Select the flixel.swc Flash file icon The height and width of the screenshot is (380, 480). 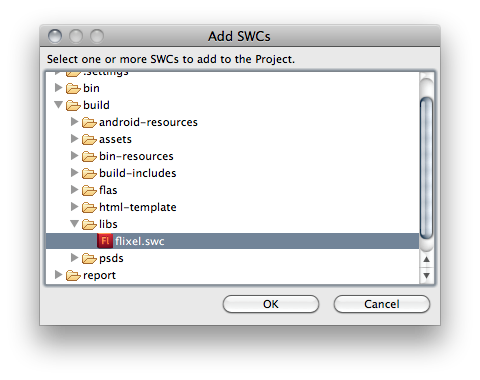(x=105, y=241)
